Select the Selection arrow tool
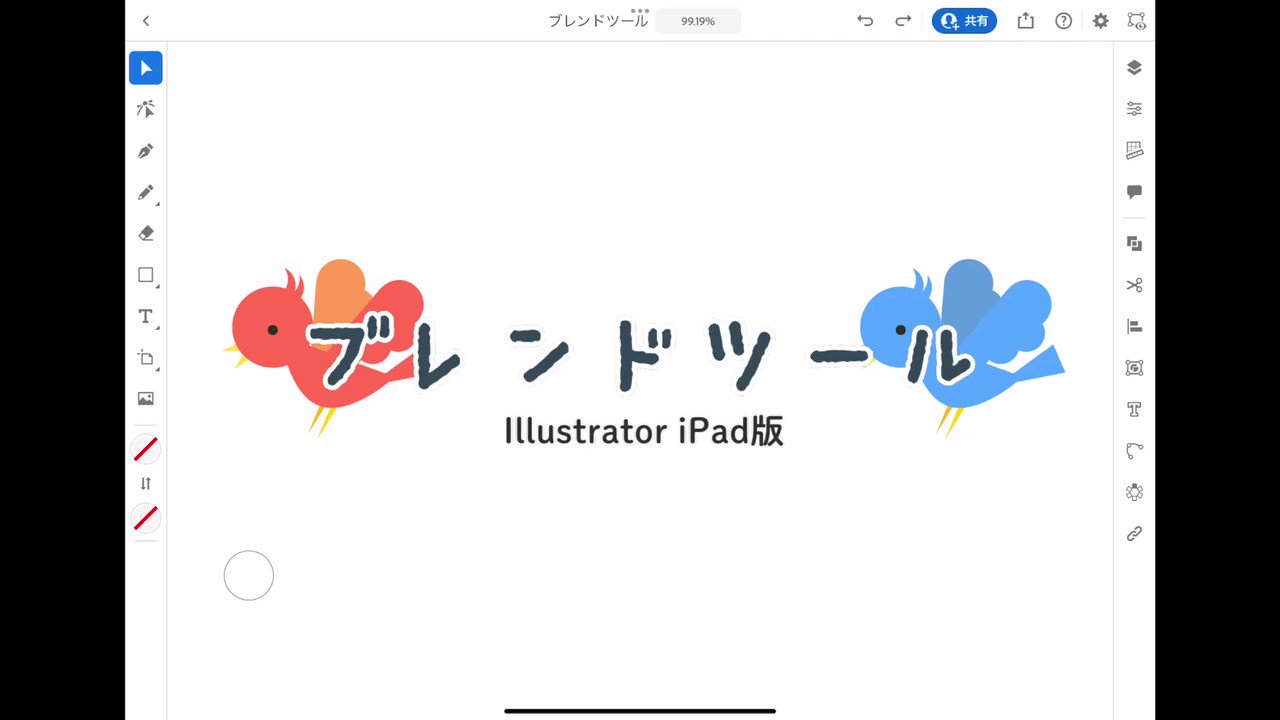The image size is (1280, 720). (x=146, y=68)
